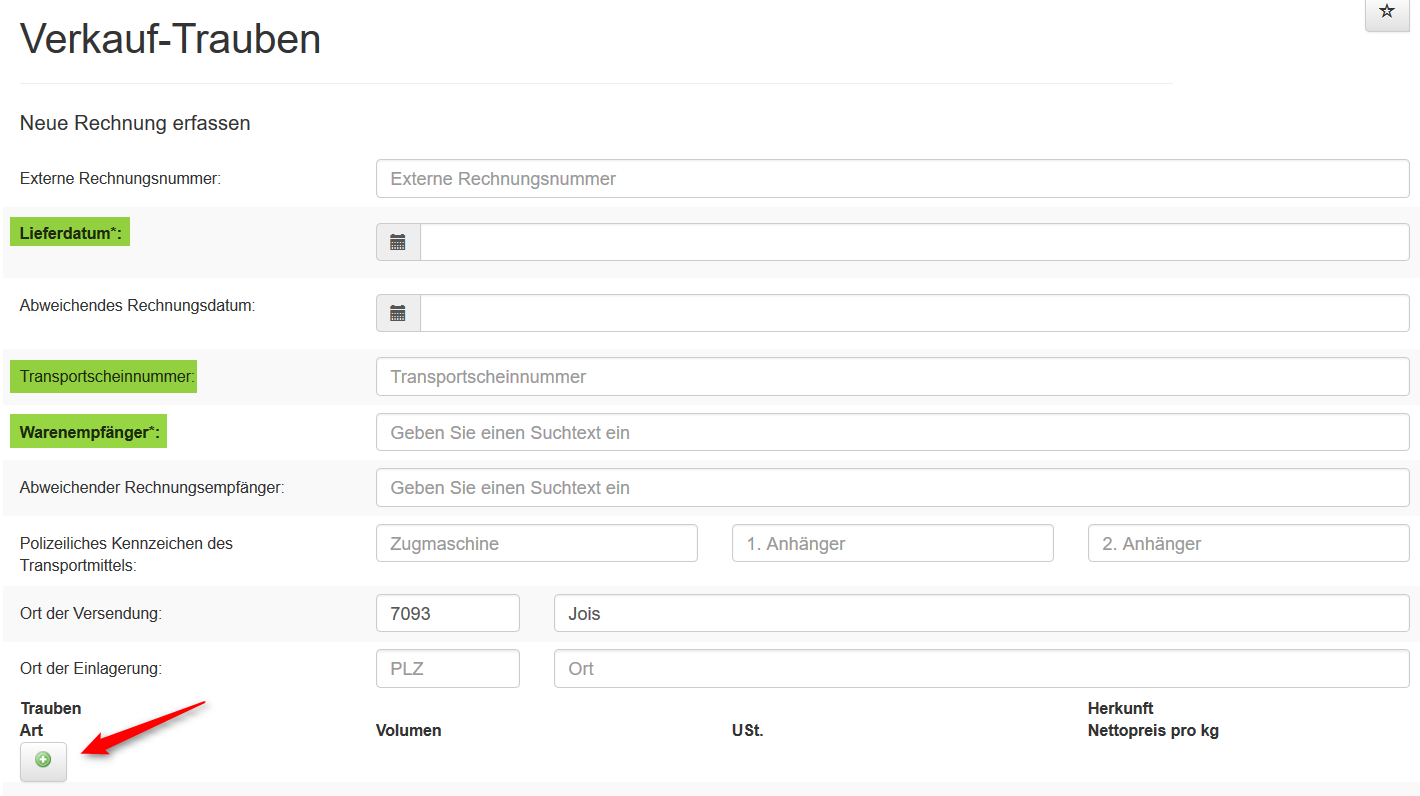Viewport: 1420px width, 796px height.
Task: Click the PLZ field for Ort der Einlagerung
Action: pos(447,669)
